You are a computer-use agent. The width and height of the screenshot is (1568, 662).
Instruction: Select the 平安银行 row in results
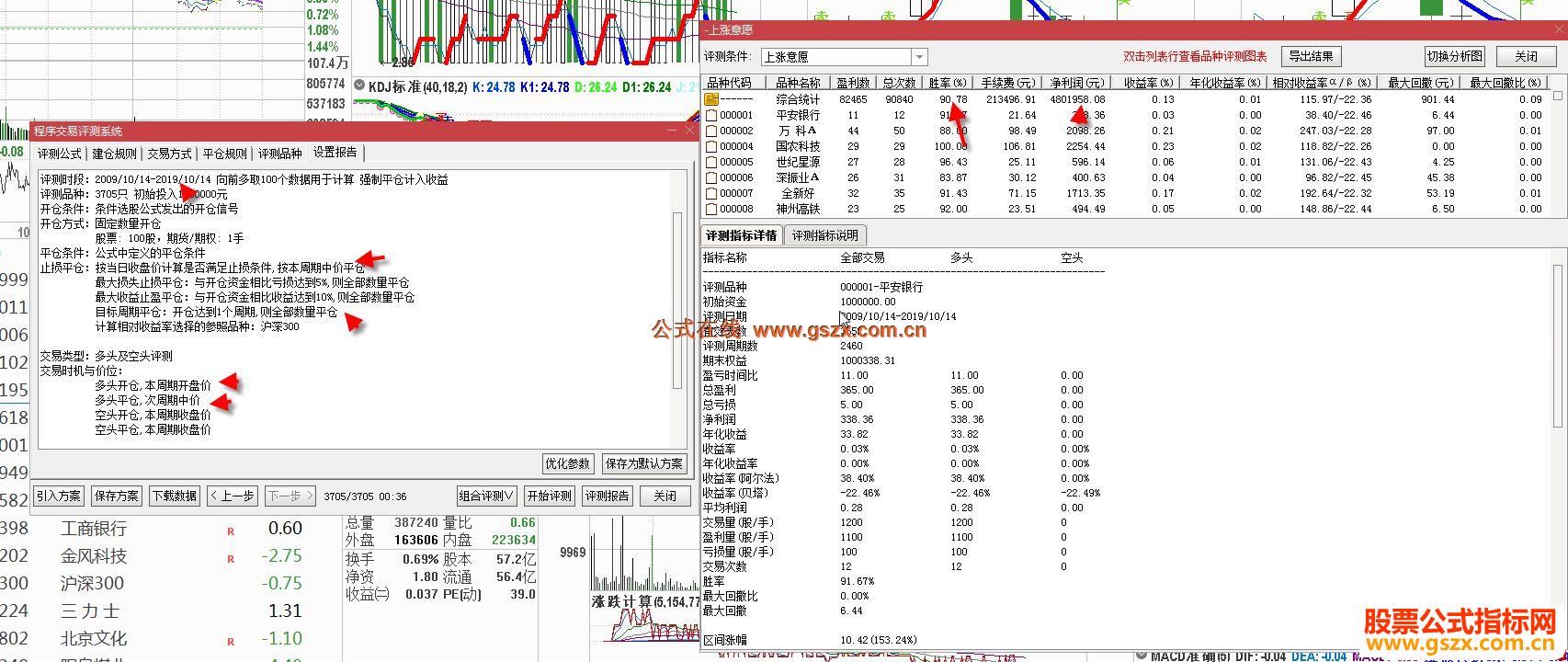pyautogui.click(x=1126, y=115)
